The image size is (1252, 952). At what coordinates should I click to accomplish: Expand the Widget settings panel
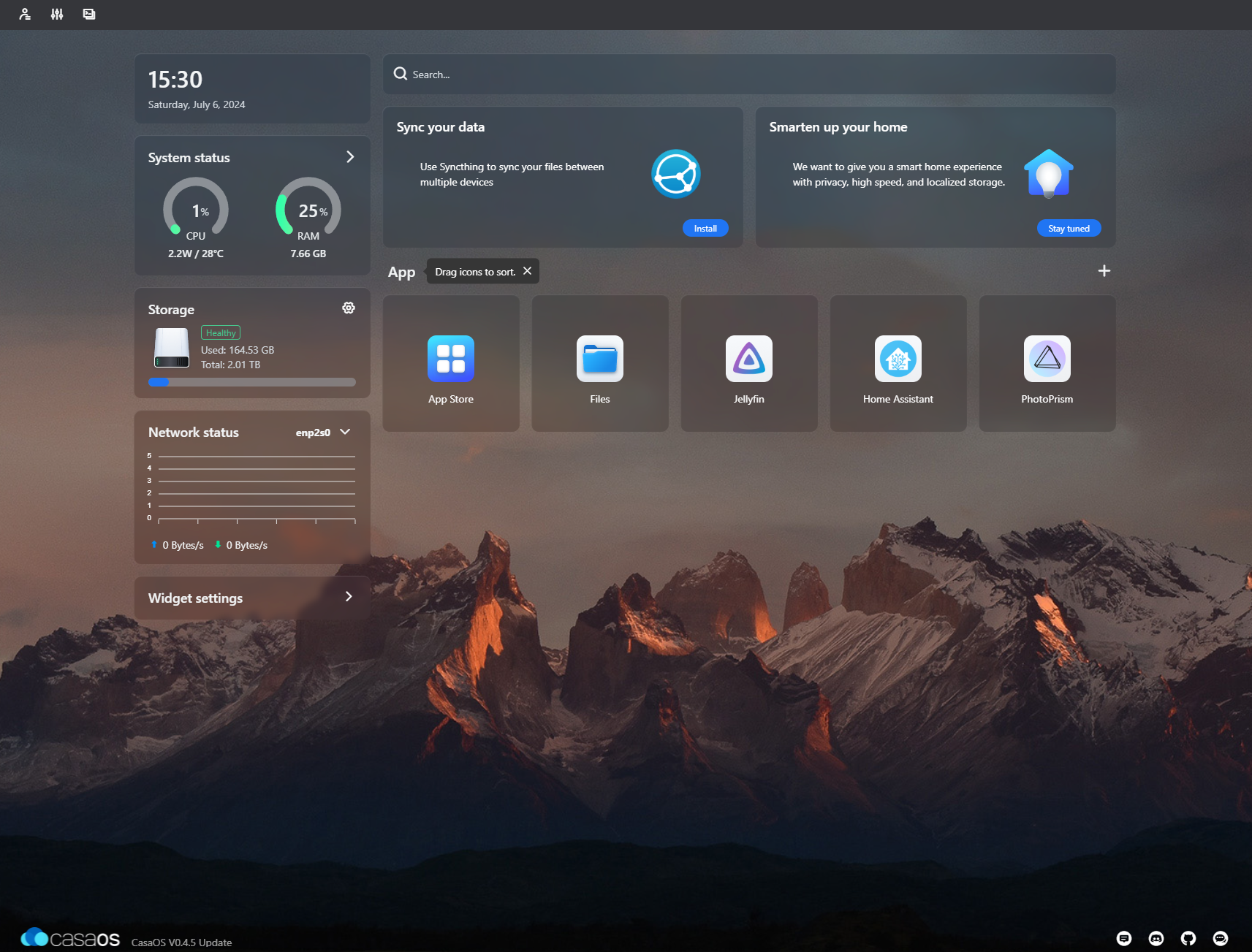(349, 597)
